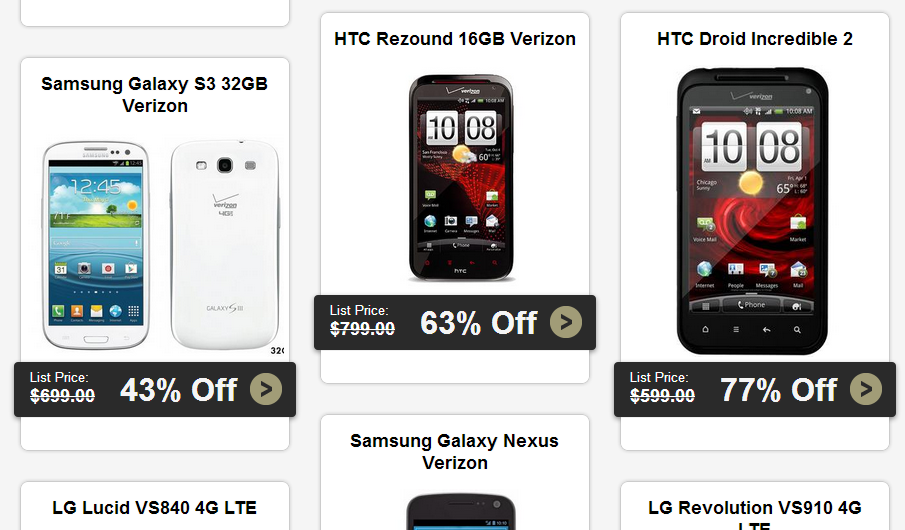Viewport: 905px width, 530px height.
Task: View HTC Droid Incredible 2 phone image
Action: pos(753,211)
